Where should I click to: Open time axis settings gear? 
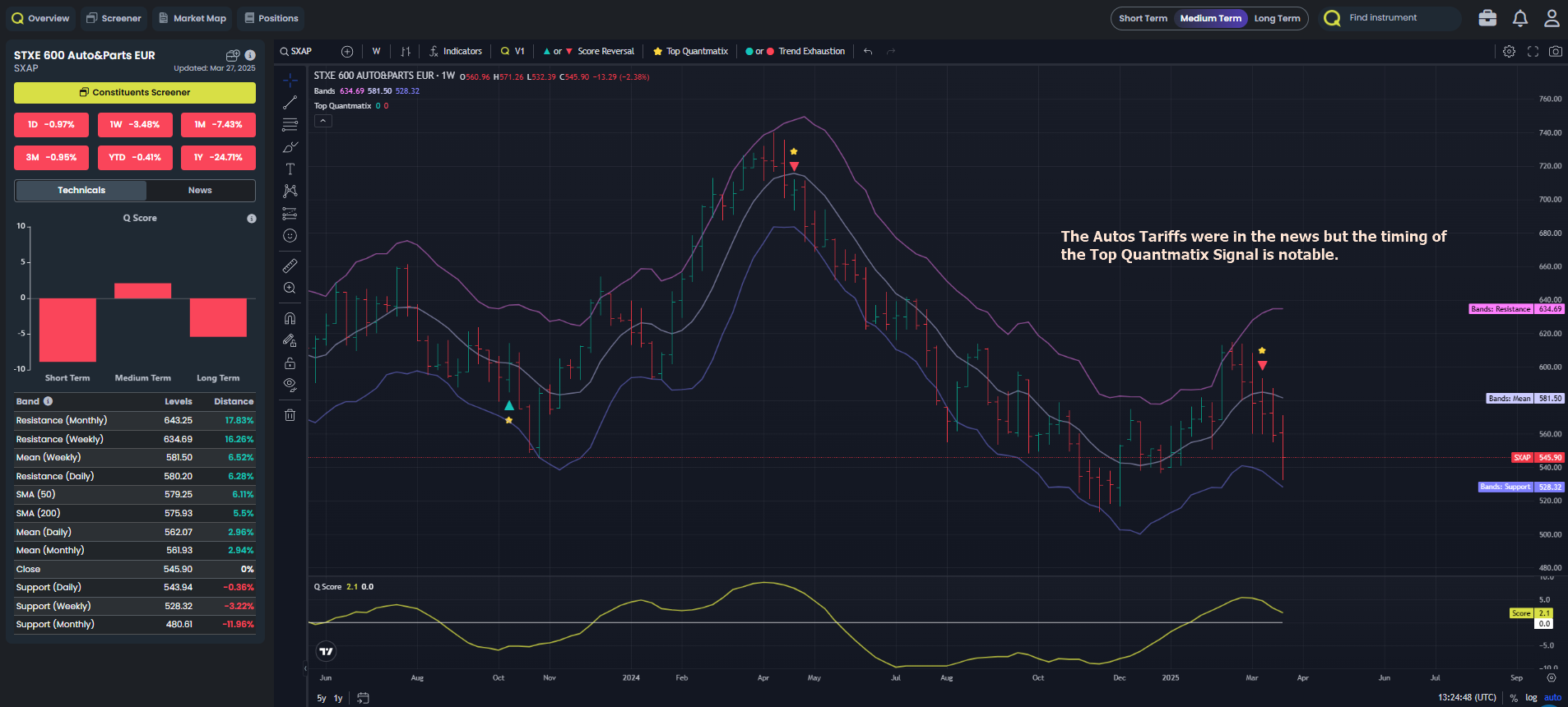(x=1552, y=678)
